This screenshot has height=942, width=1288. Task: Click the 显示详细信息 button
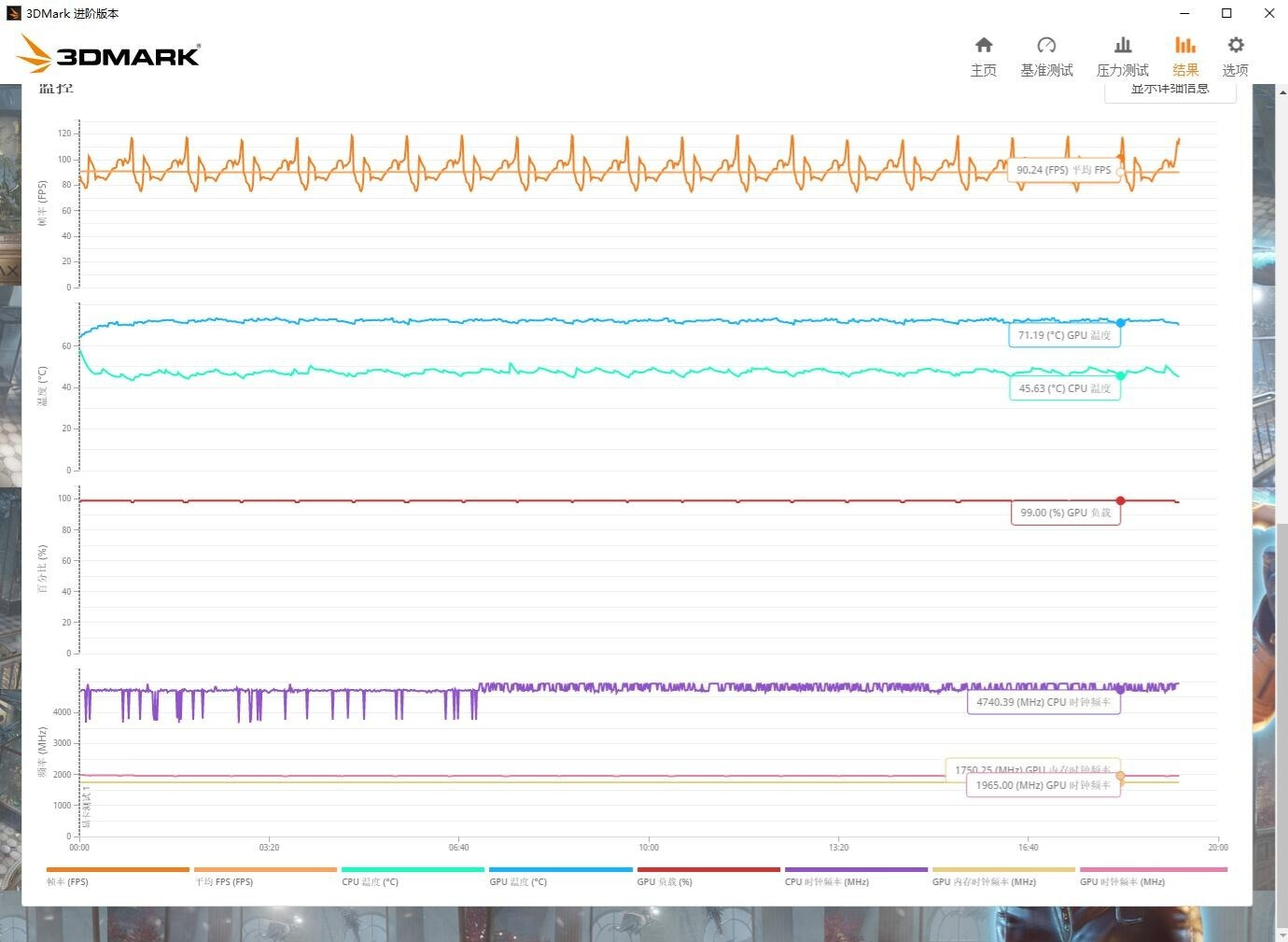point(1169,91)
